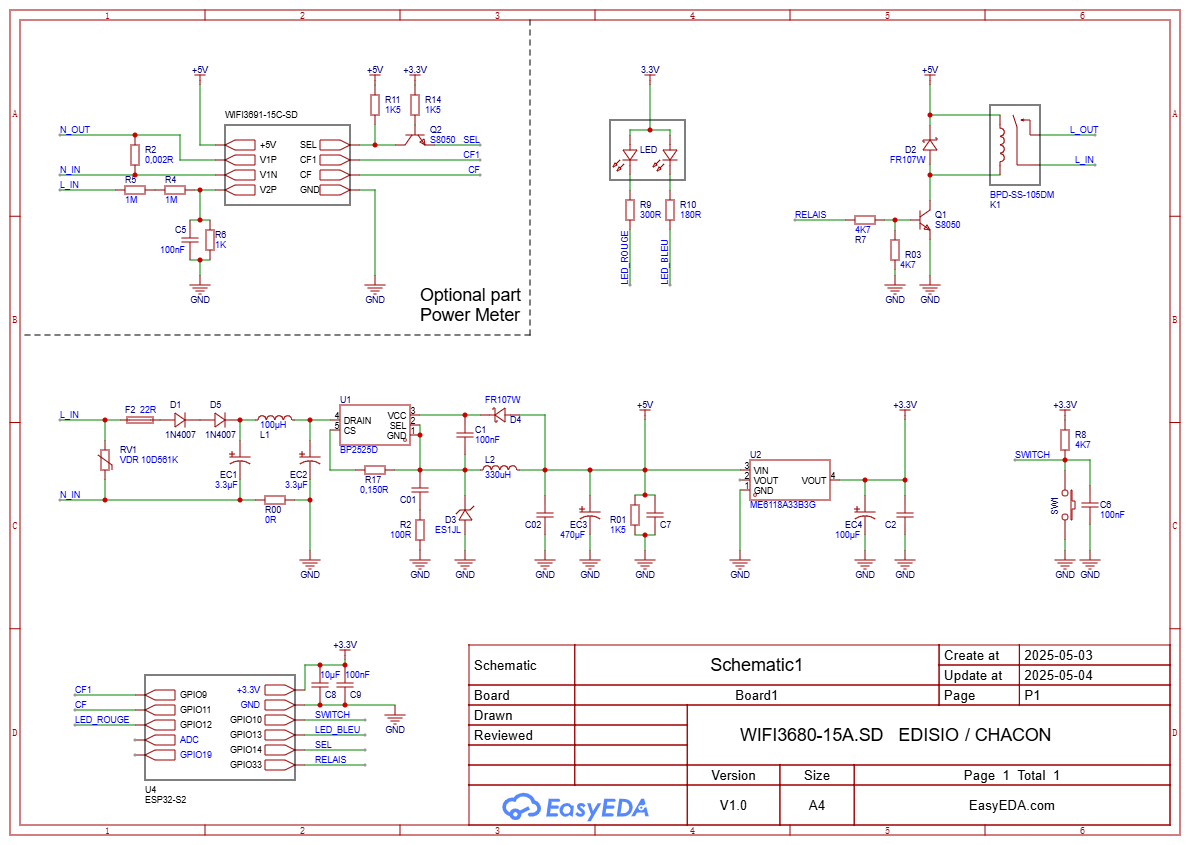Click the Schematic1 title field
This screenshot has height=845, width=1190.
coord(756,665)
